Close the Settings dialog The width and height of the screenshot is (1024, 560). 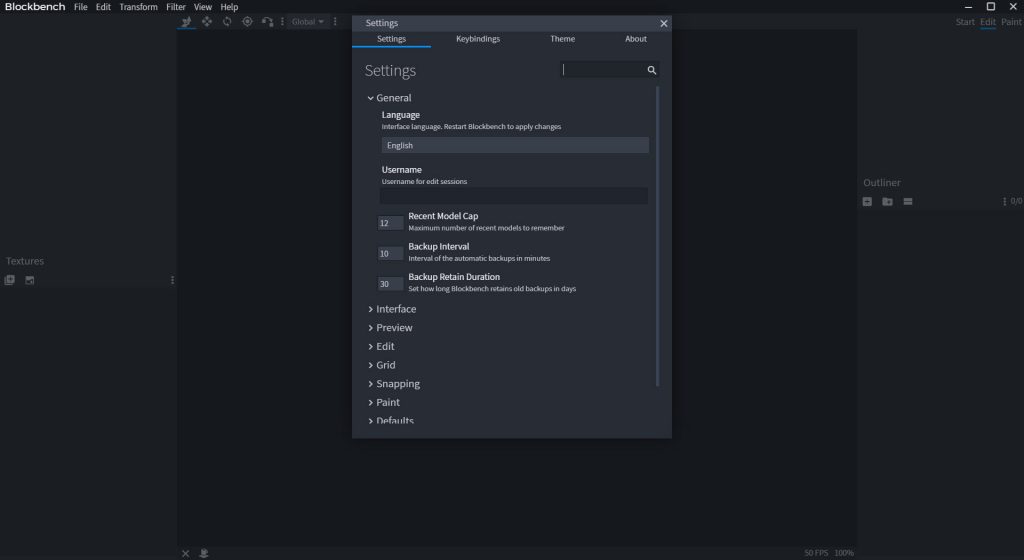click(664, 23)
